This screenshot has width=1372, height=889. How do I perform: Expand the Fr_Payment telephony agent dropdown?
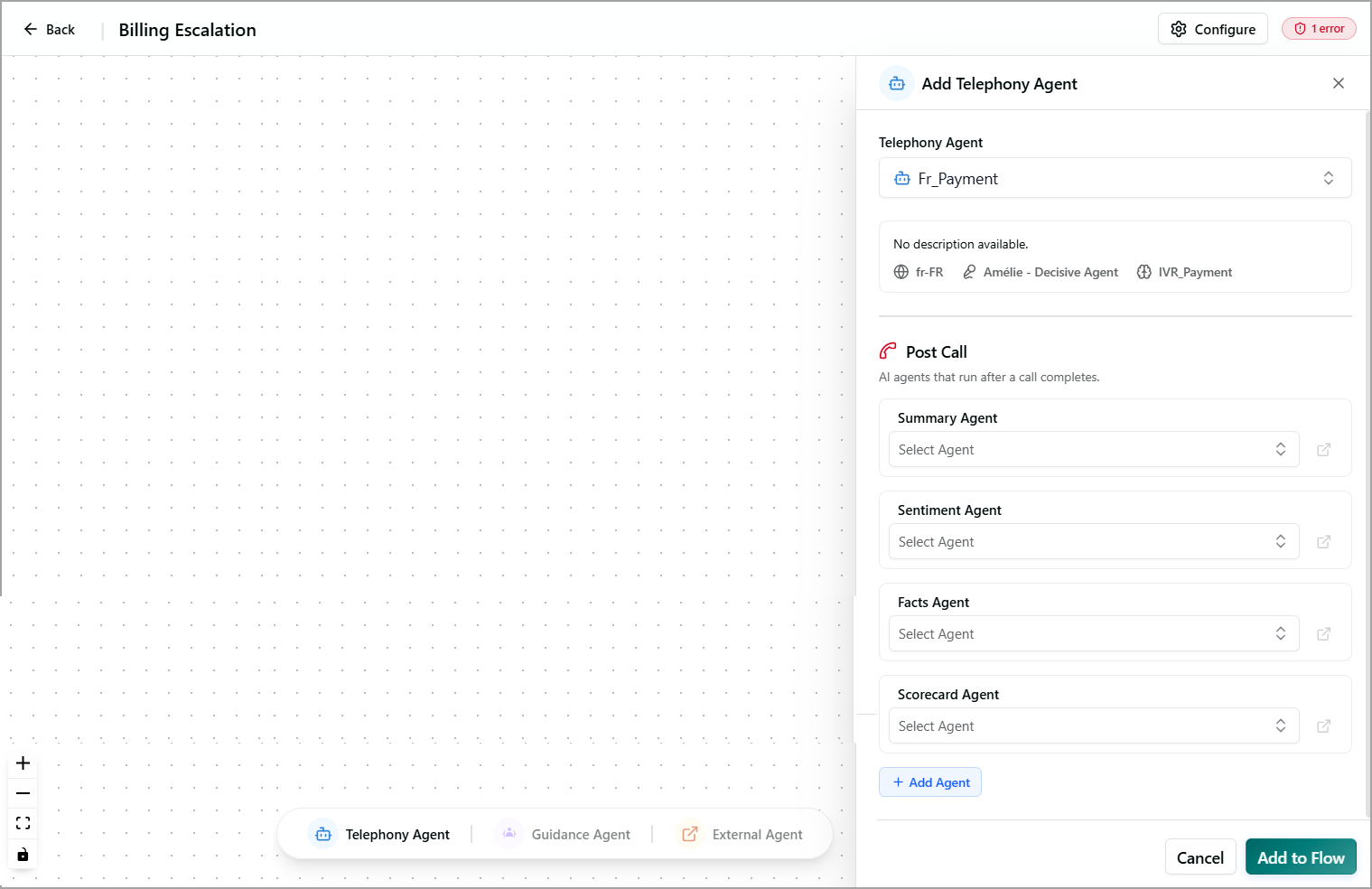pos(1115,178)
